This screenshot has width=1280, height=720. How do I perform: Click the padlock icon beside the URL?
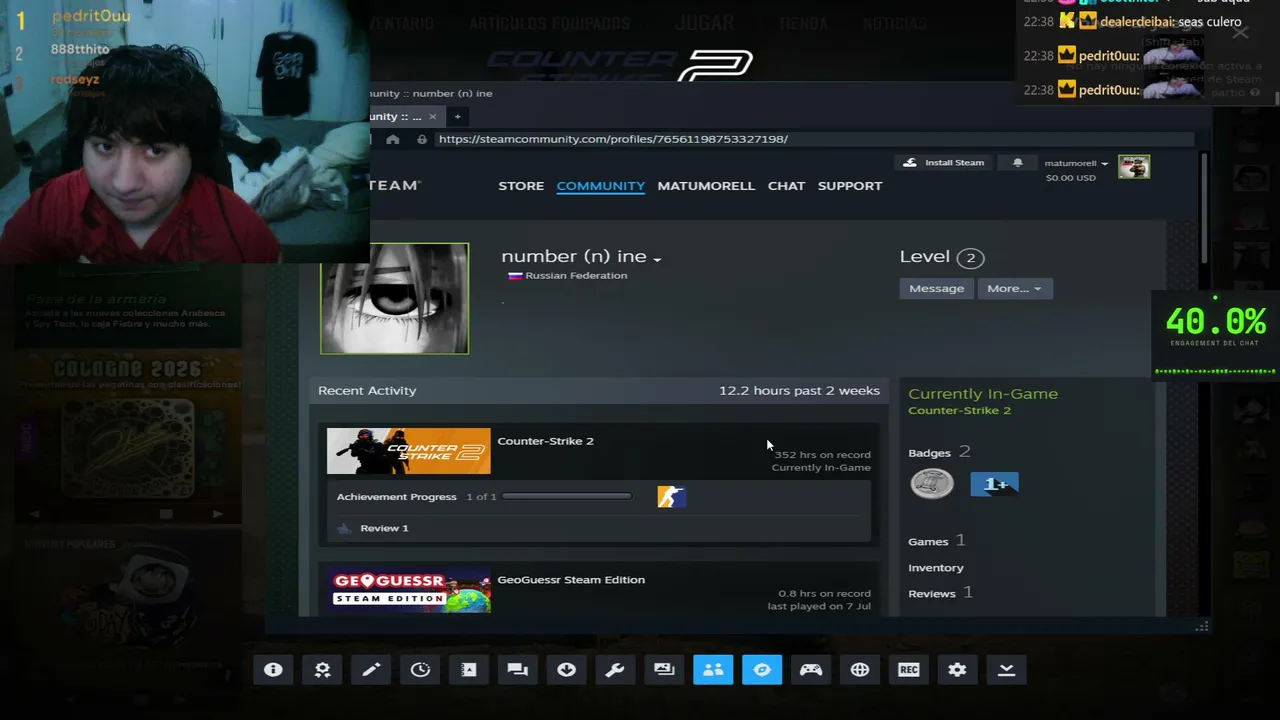click(422, 139)
